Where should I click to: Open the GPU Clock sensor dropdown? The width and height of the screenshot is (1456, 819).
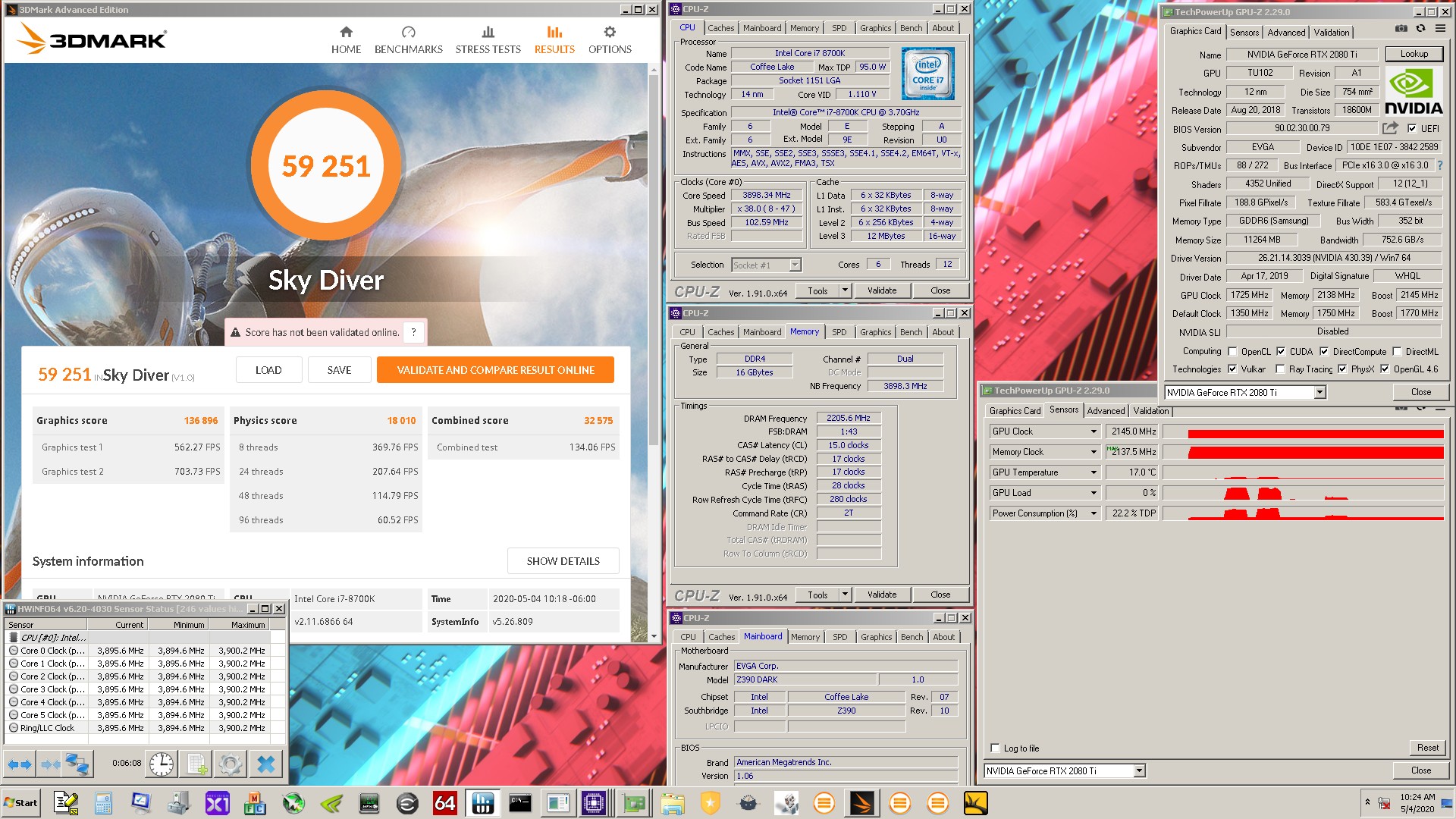[1094, 431]
